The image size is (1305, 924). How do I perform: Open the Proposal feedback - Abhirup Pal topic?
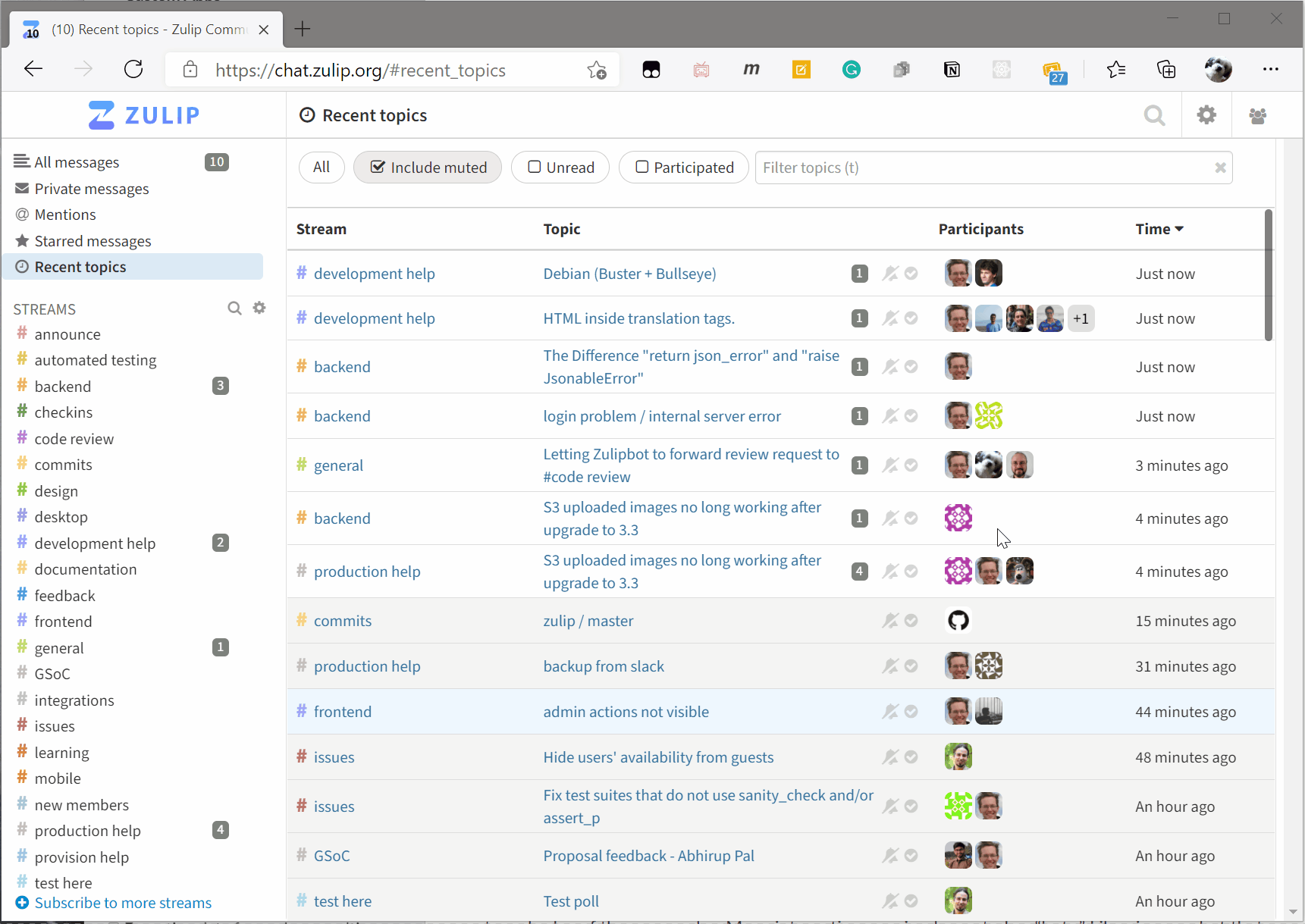648,856
